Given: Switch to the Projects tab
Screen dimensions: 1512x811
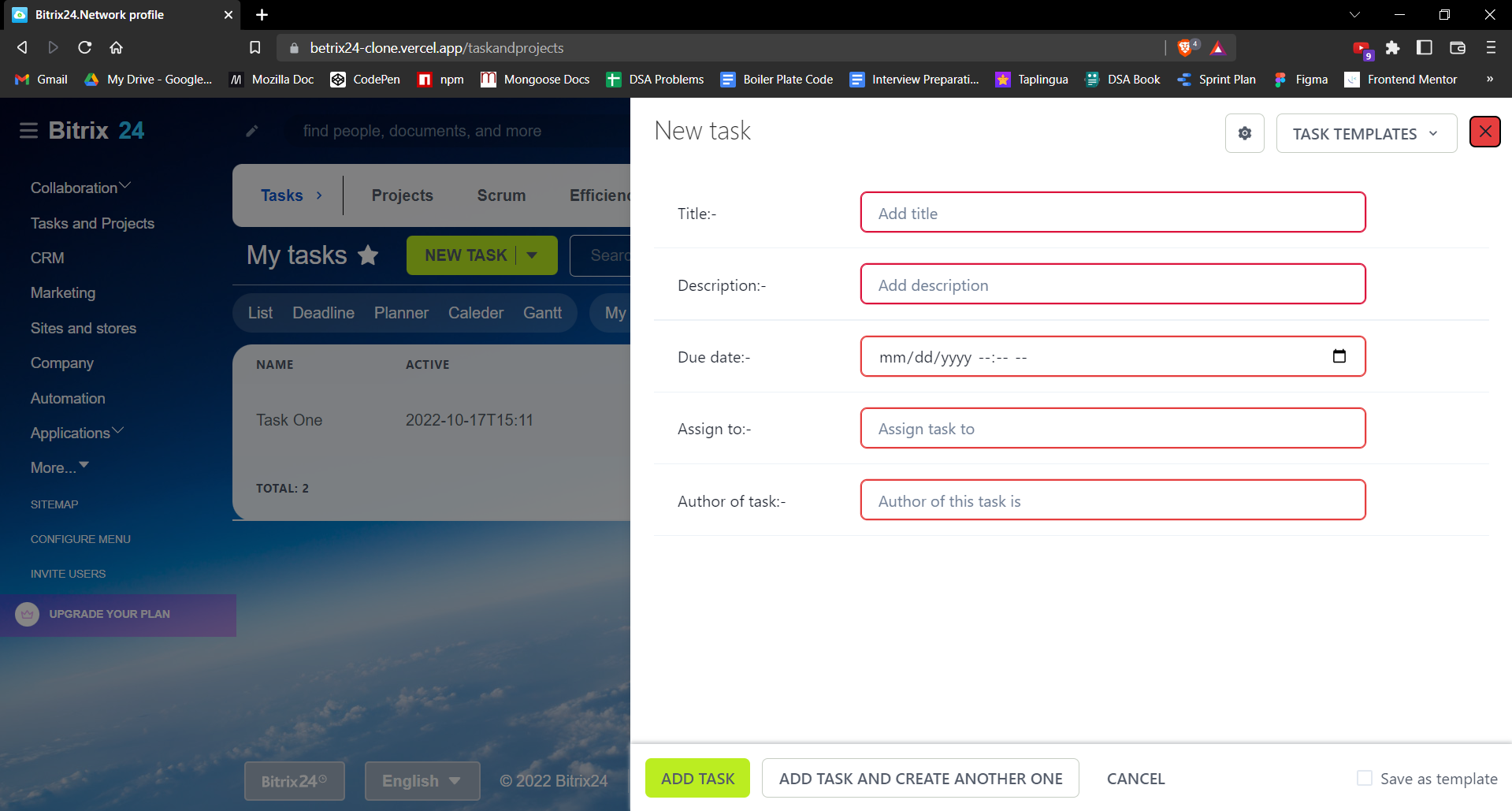Looking at the screenshot, I should pos(403,195).
